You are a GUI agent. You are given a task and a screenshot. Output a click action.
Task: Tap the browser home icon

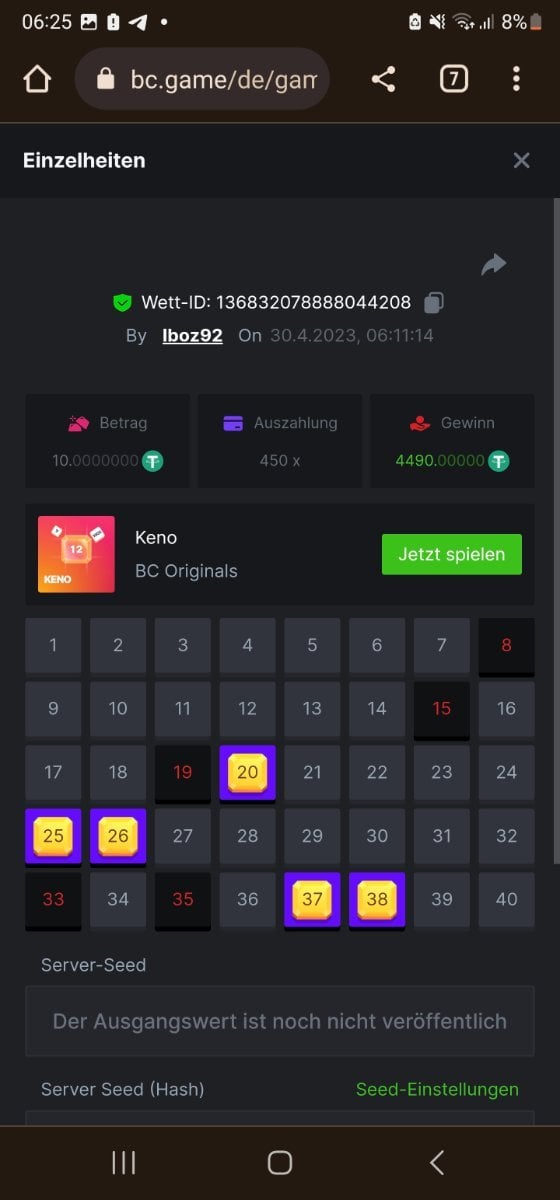37,79
